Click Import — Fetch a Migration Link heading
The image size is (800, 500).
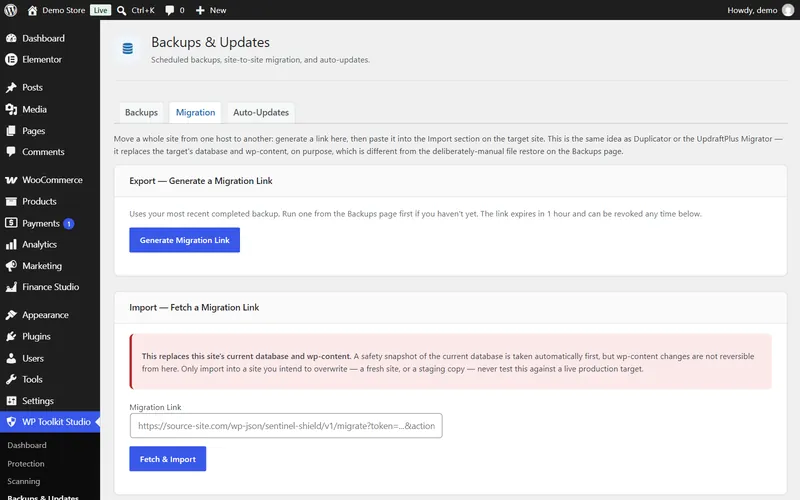(194, 308)
